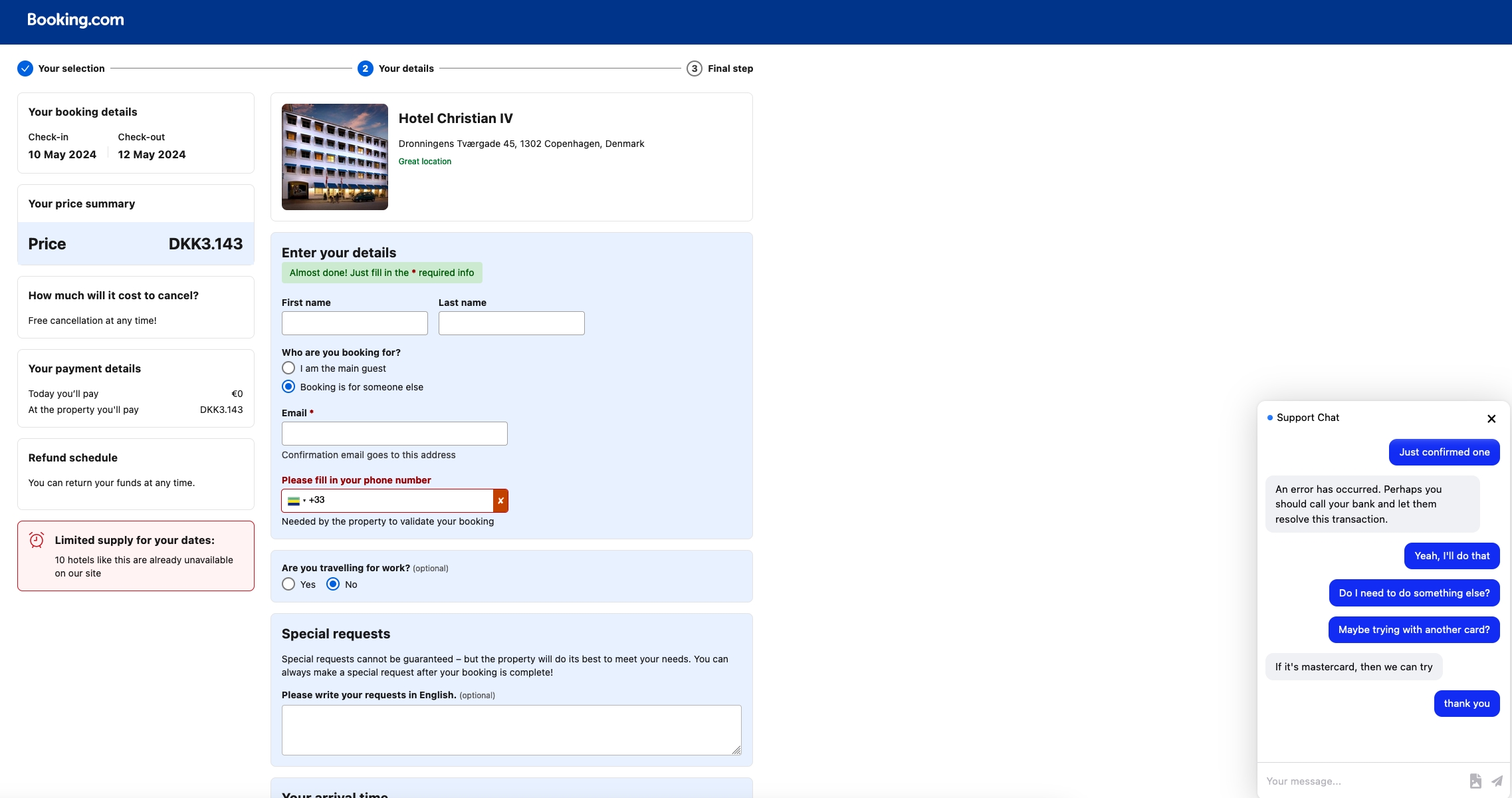The image size is (1512, 798).
Task: Focus the Email address field
Action: pyautogui.click(x=394, y=434)
